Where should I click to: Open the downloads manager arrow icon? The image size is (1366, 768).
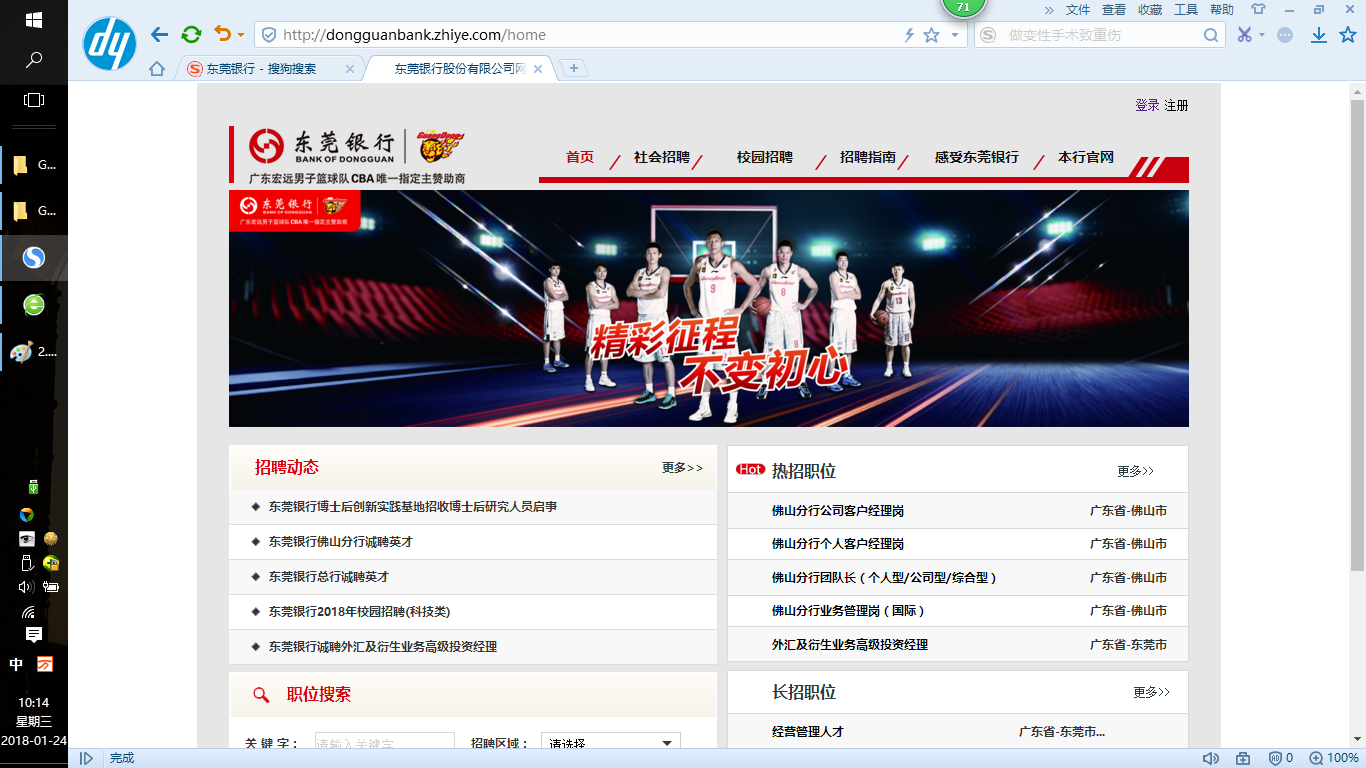1319,35
